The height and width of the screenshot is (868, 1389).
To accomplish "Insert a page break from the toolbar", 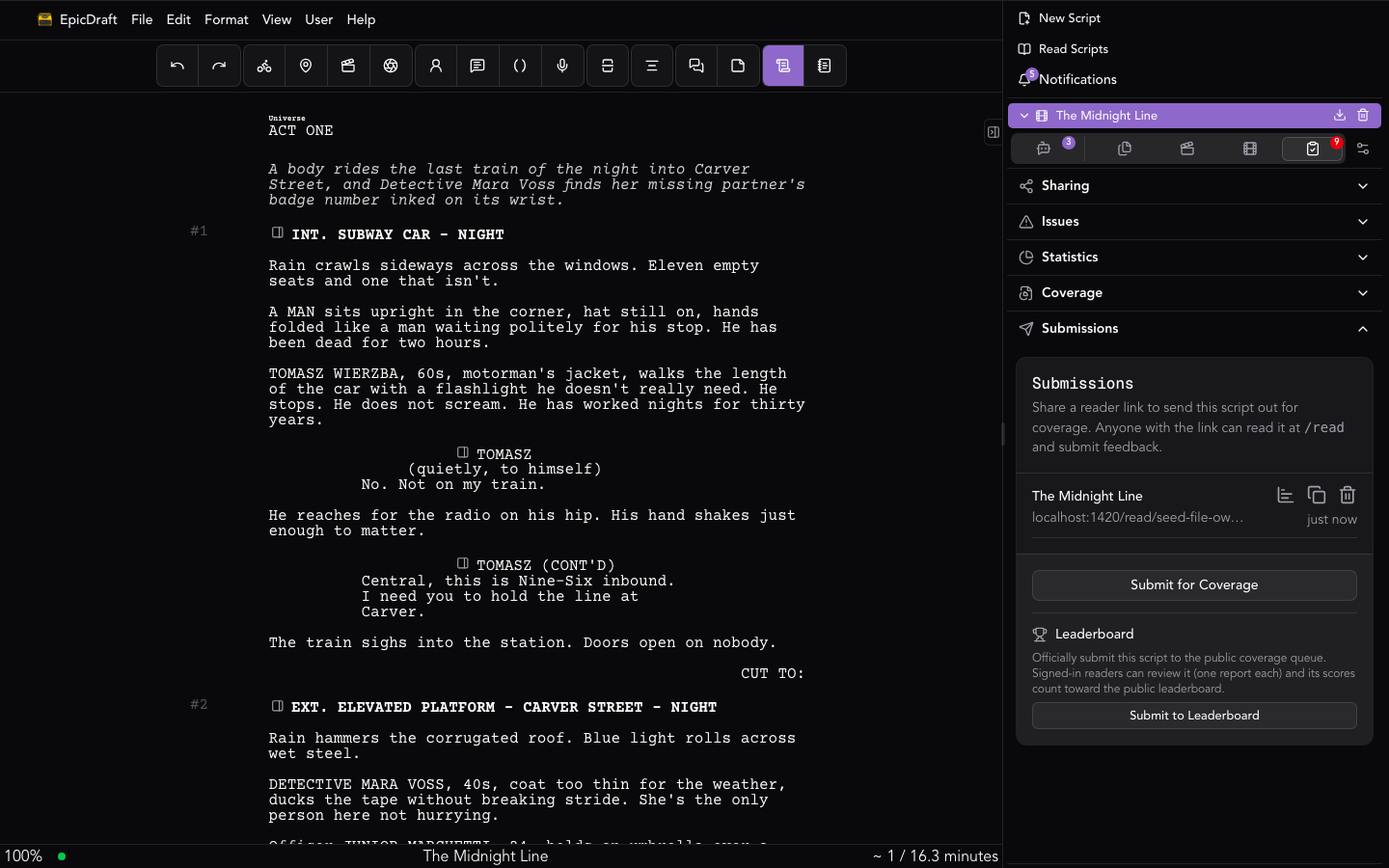I will (608, 66).
